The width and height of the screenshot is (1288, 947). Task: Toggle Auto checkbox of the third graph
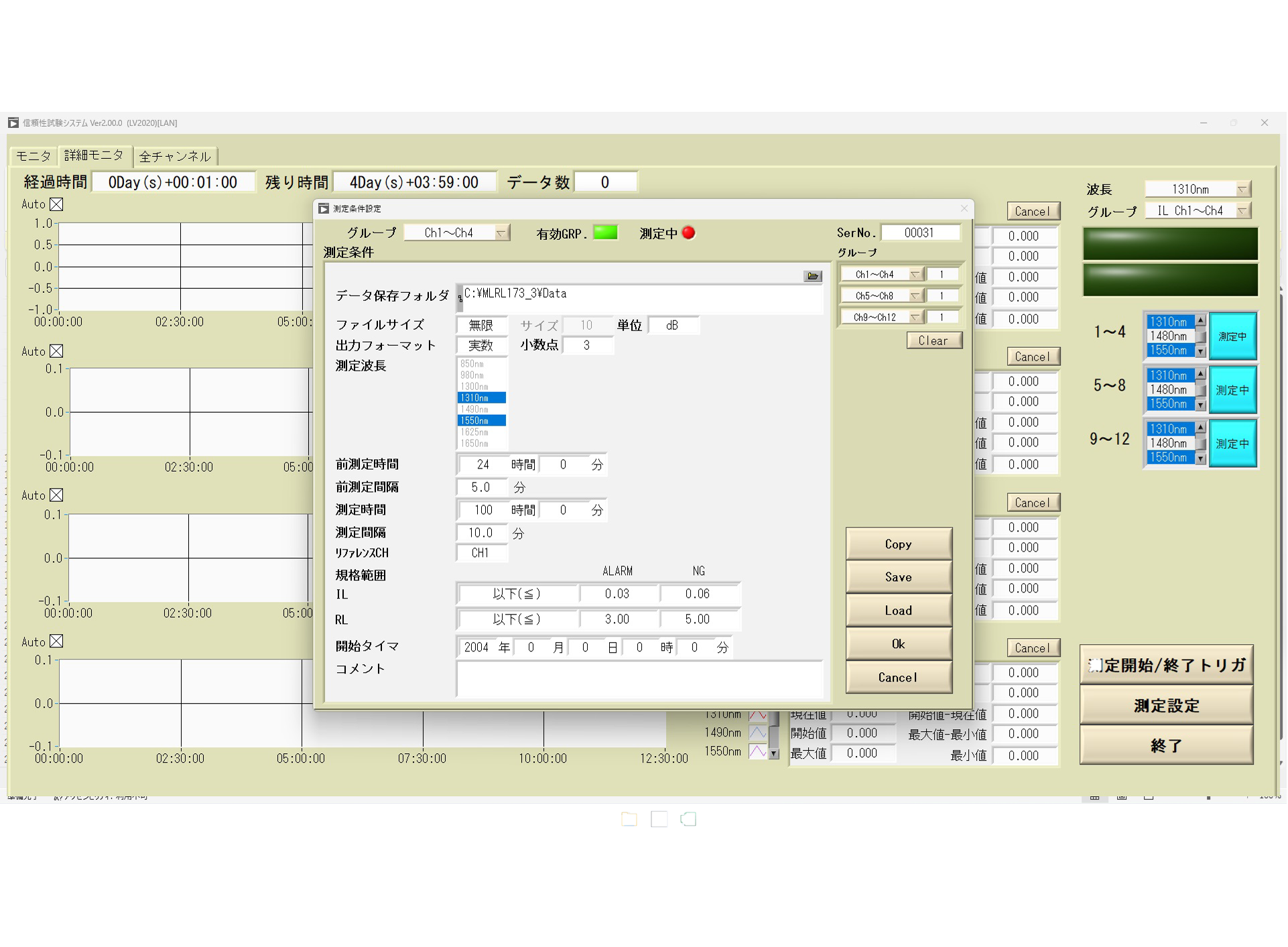click(57, 495)
